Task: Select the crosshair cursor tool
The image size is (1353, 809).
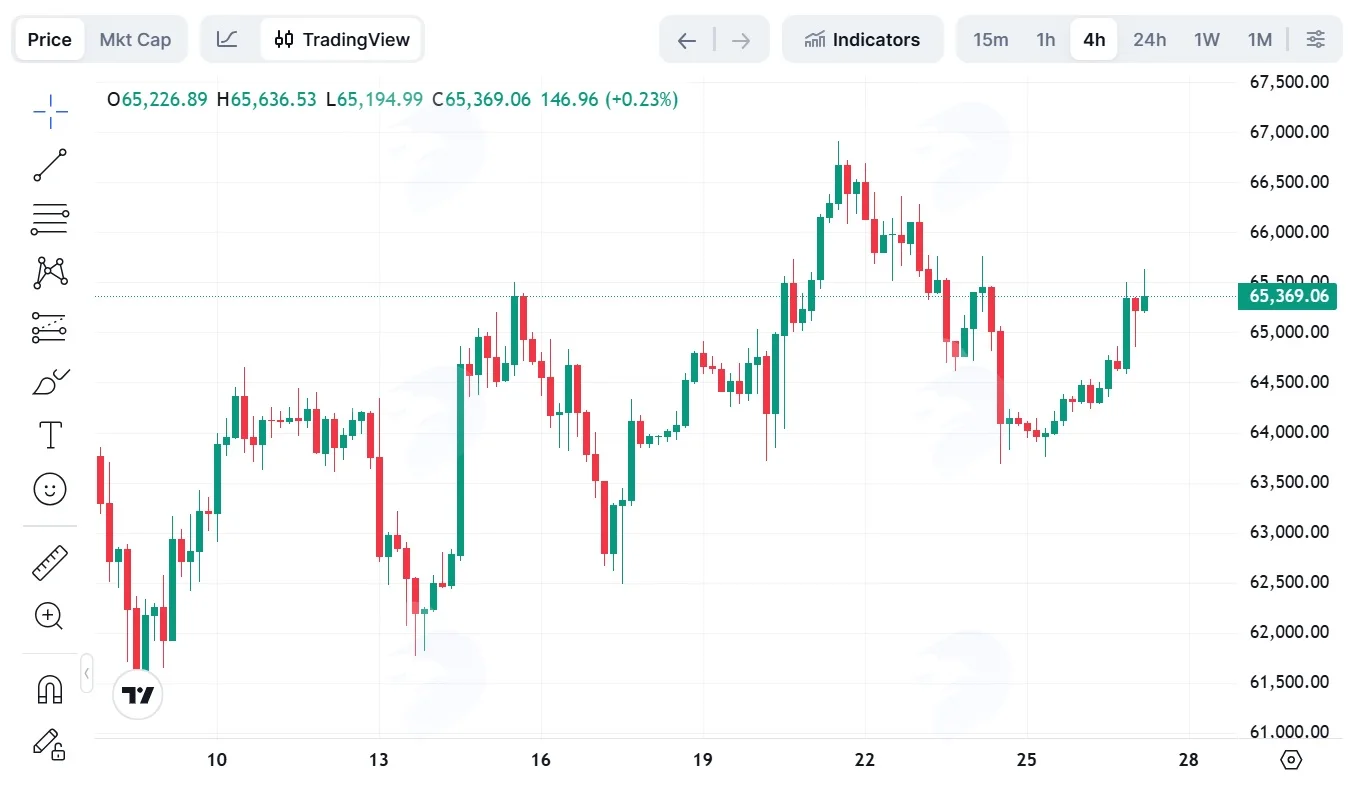Action: pos(50,112)
